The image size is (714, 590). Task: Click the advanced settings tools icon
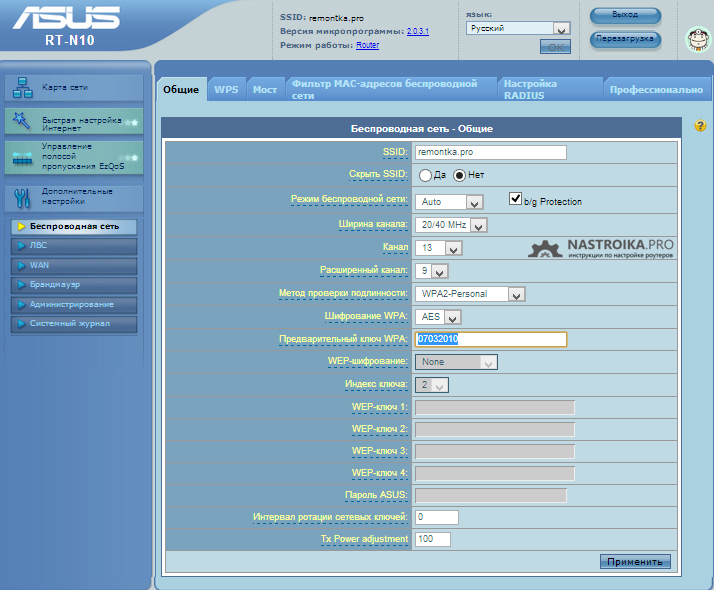coord(22,198)
